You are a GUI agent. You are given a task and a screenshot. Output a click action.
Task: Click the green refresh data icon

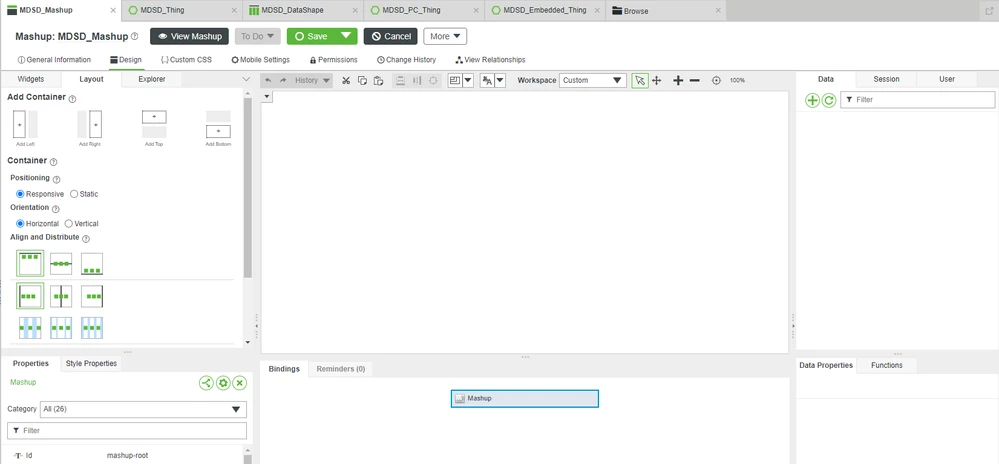pos(828,100)
